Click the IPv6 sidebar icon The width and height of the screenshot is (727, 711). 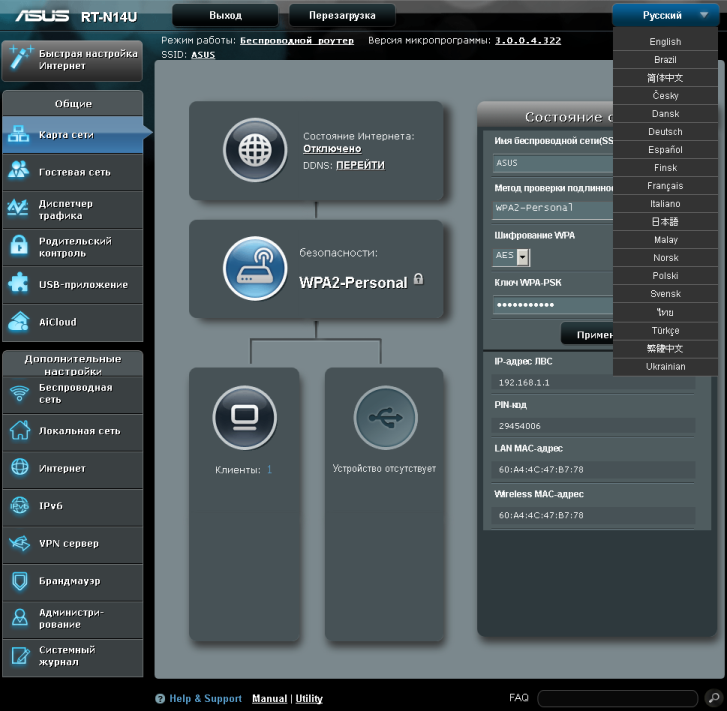click(x=19, y=505)
